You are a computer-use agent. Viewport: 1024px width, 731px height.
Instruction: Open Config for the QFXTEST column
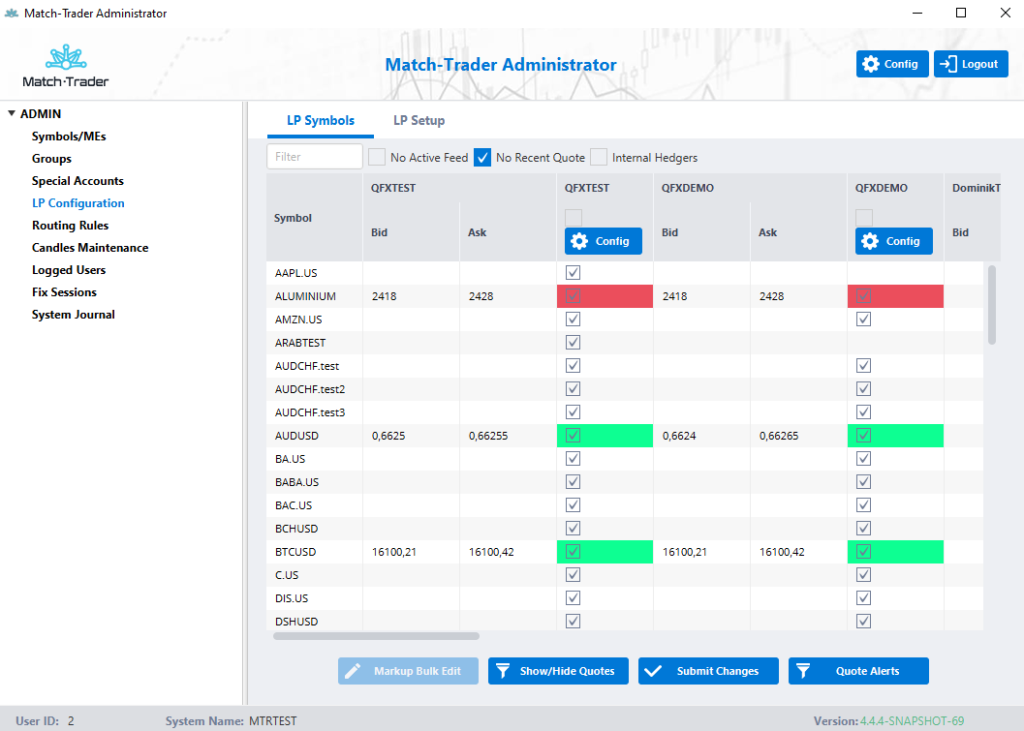[x=603, y=241]
